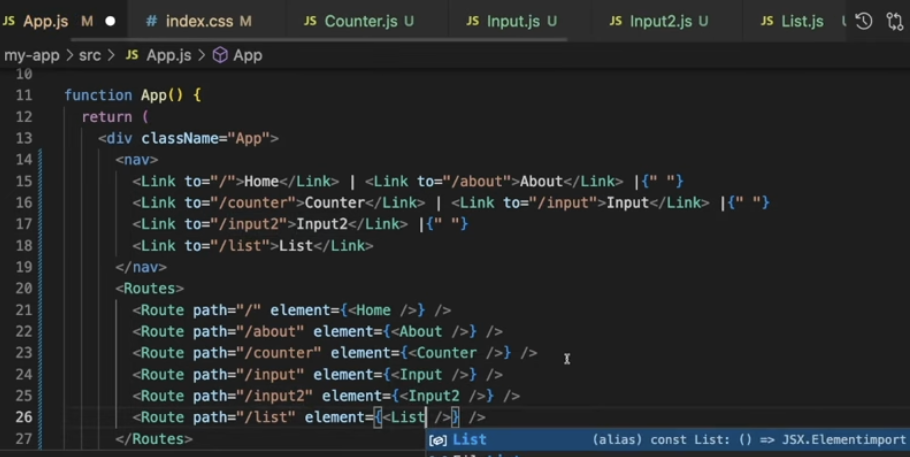The image size is (910, 457).
Task: Click the App cube symbol icon in breadcrumb
Action: 220,55
